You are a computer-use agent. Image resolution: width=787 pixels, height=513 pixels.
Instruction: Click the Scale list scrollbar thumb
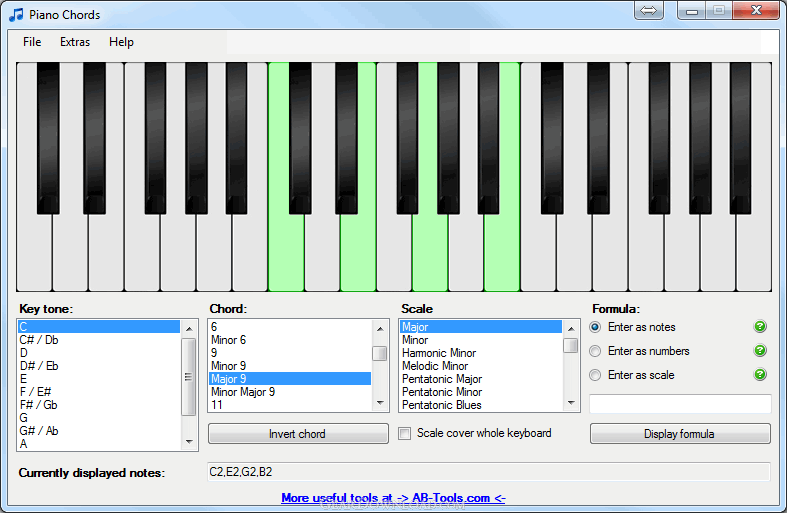coord(571,346)
